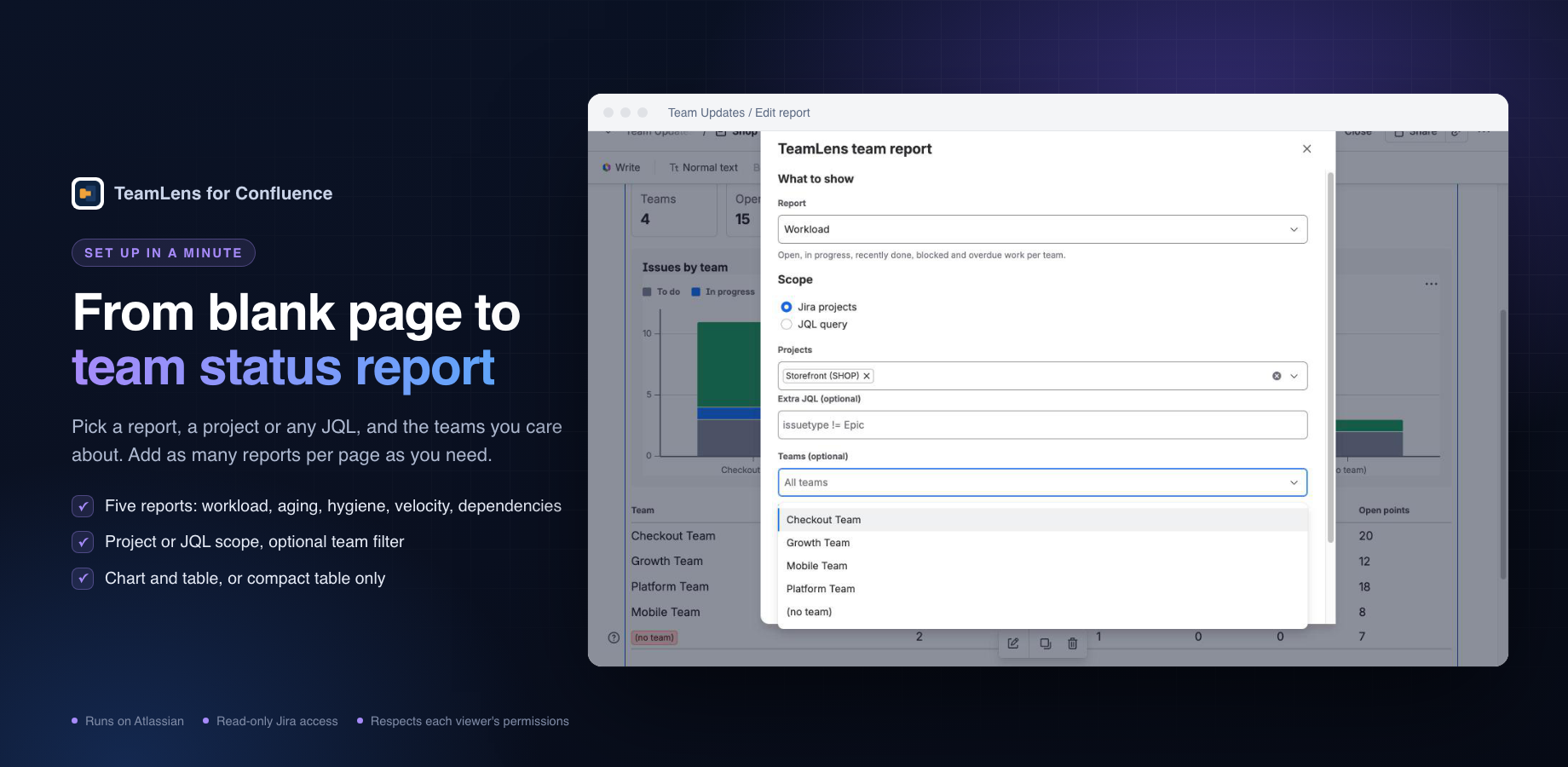
Task: Choose (no team) from the teams list
Action: coord(1042,612)
